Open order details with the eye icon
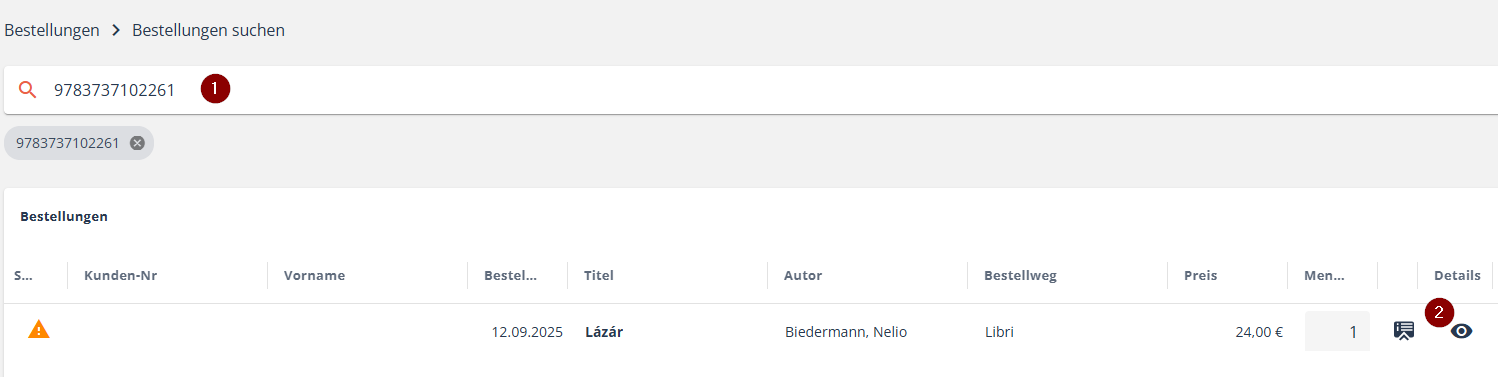 point(1461,331)
